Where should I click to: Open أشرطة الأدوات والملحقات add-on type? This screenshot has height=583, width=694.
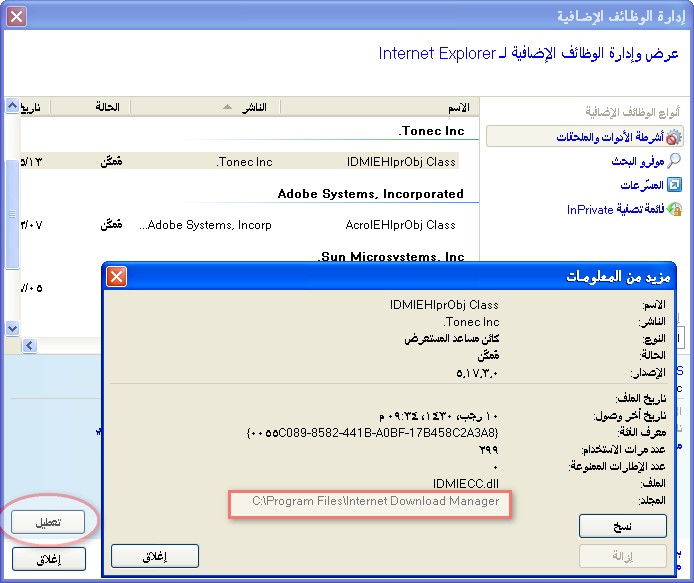(584, 136)
